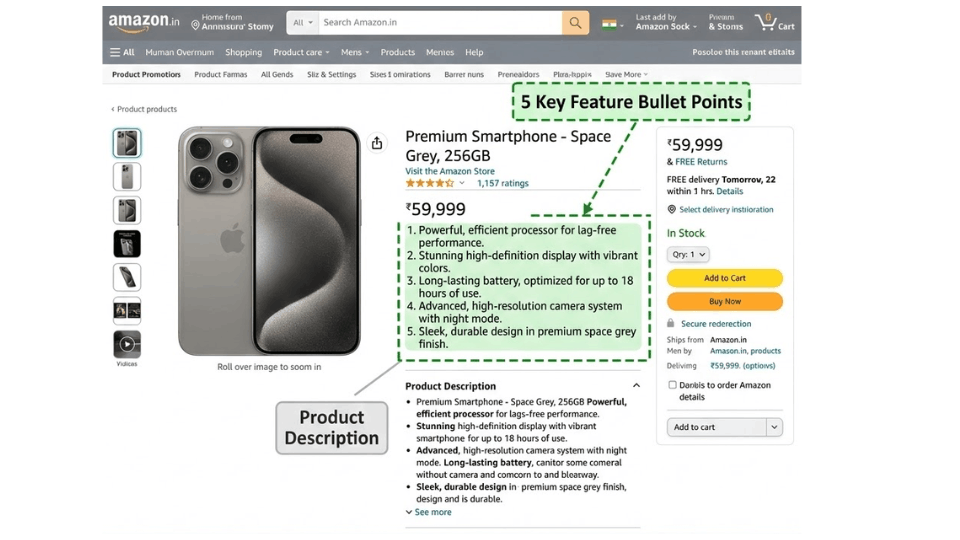Image resolution: width=960 pixels, height=540 pixels.
Task: Click the delivery location pin icon
Action: [x=672, y=210]
